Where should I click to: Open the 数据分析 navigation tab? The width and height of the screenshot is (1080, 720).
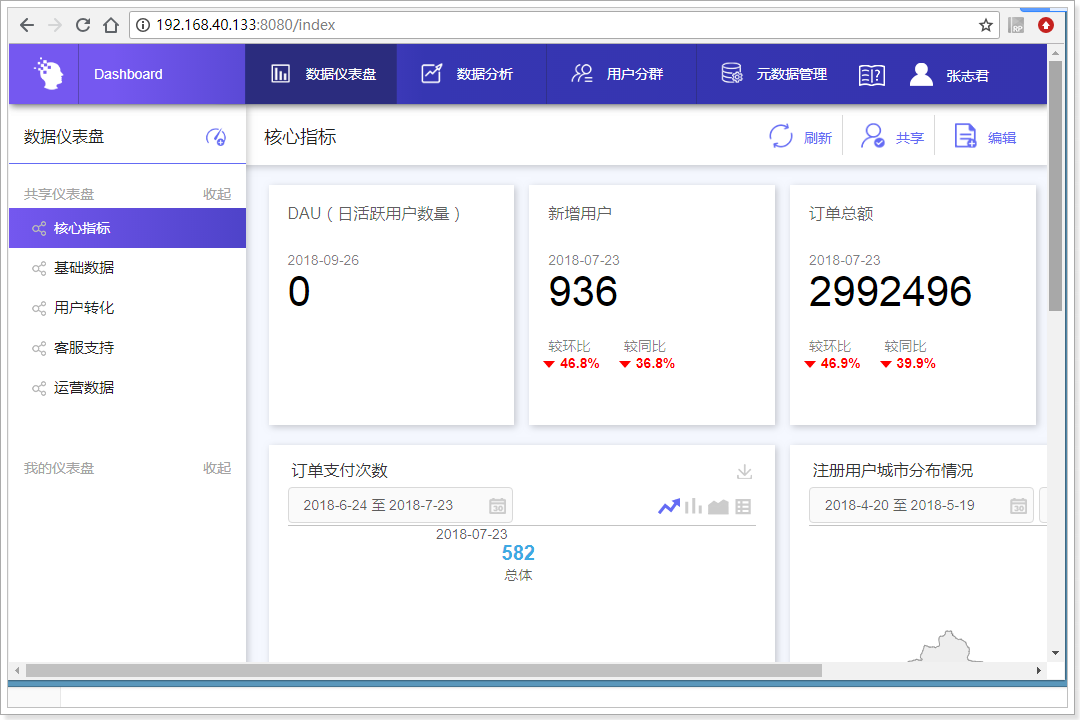[x=468, y=74]
